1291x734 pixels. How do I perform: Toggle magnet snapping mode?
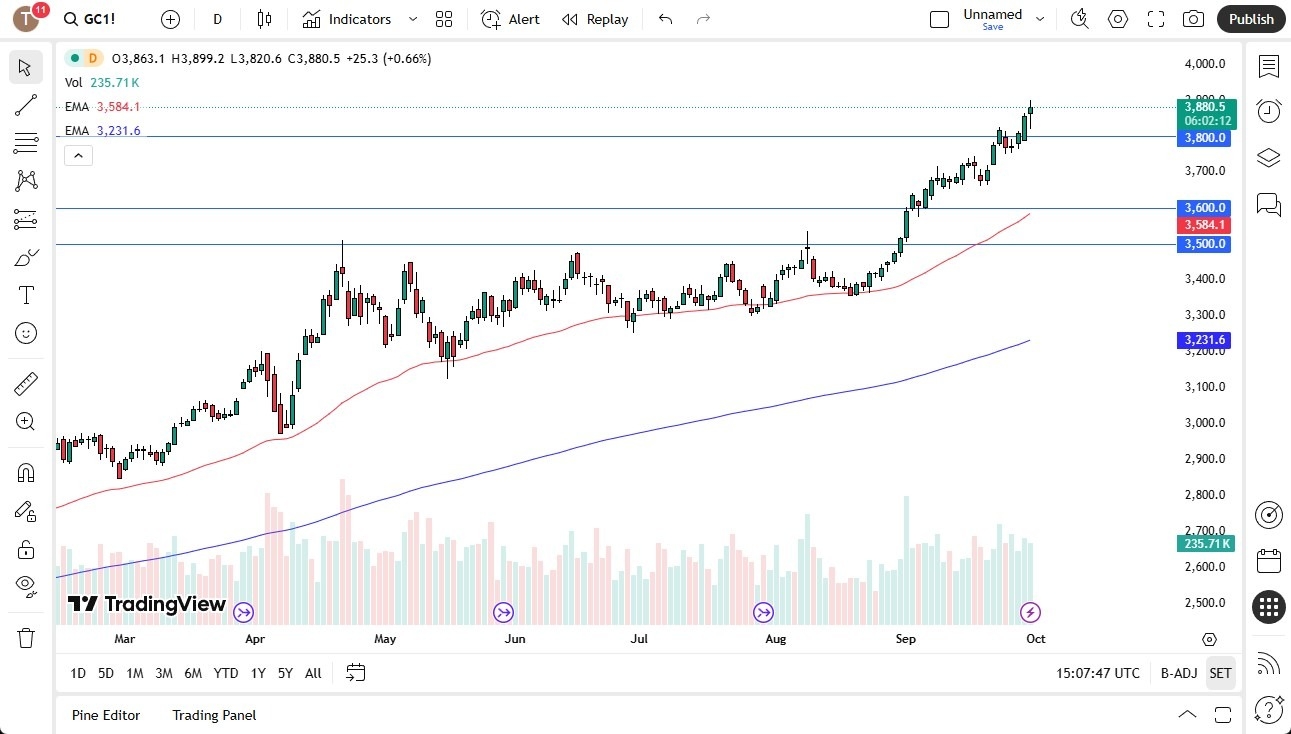click(x=26, y=472)
